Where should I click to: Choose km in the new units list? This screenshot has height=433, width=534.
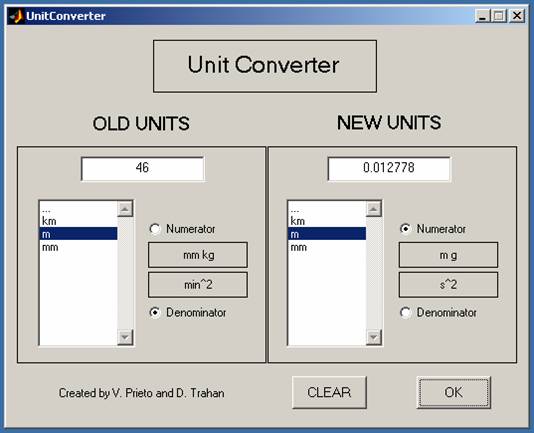(327, 221)
